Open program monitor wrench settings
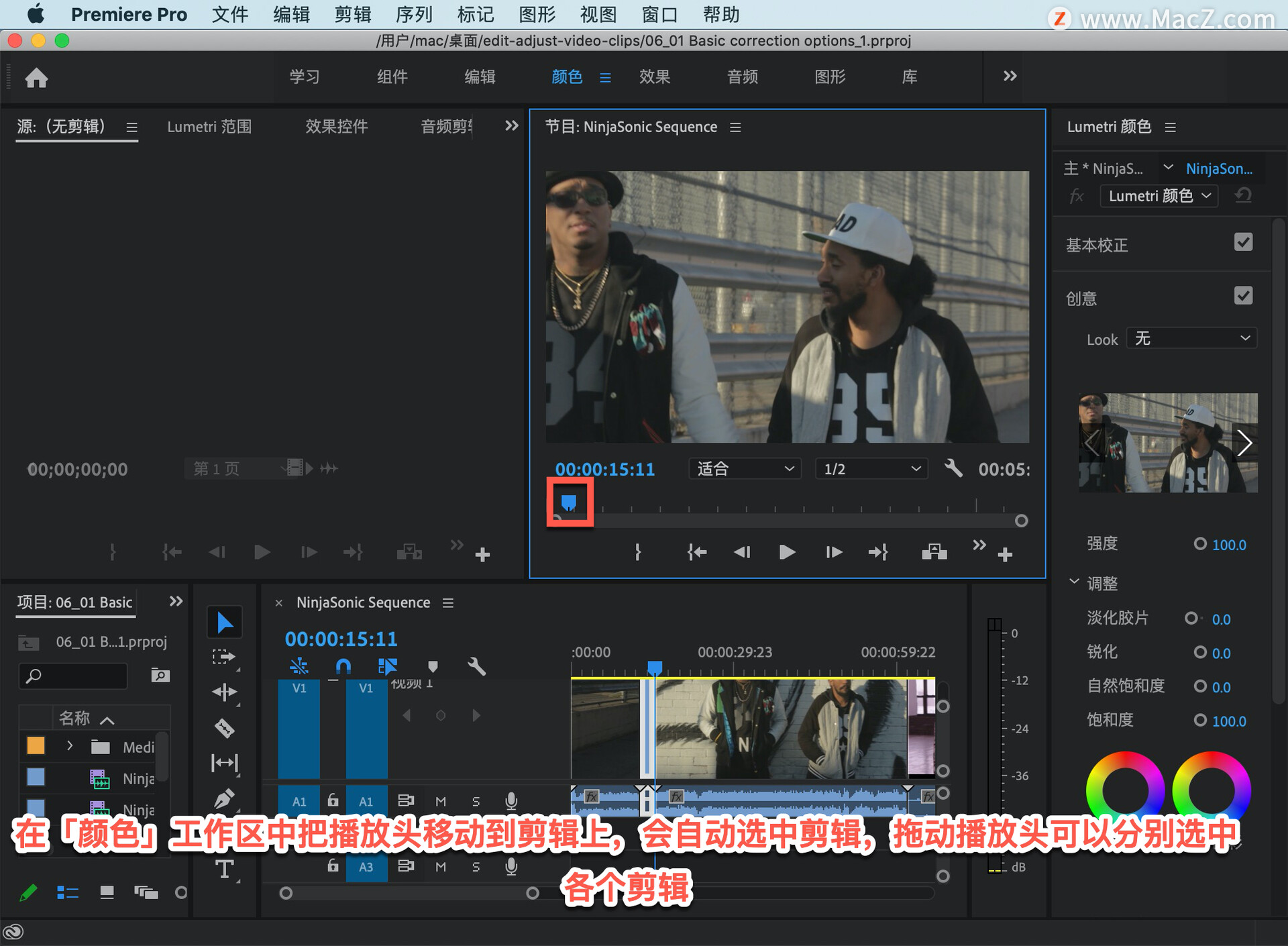 coord(953,468)
